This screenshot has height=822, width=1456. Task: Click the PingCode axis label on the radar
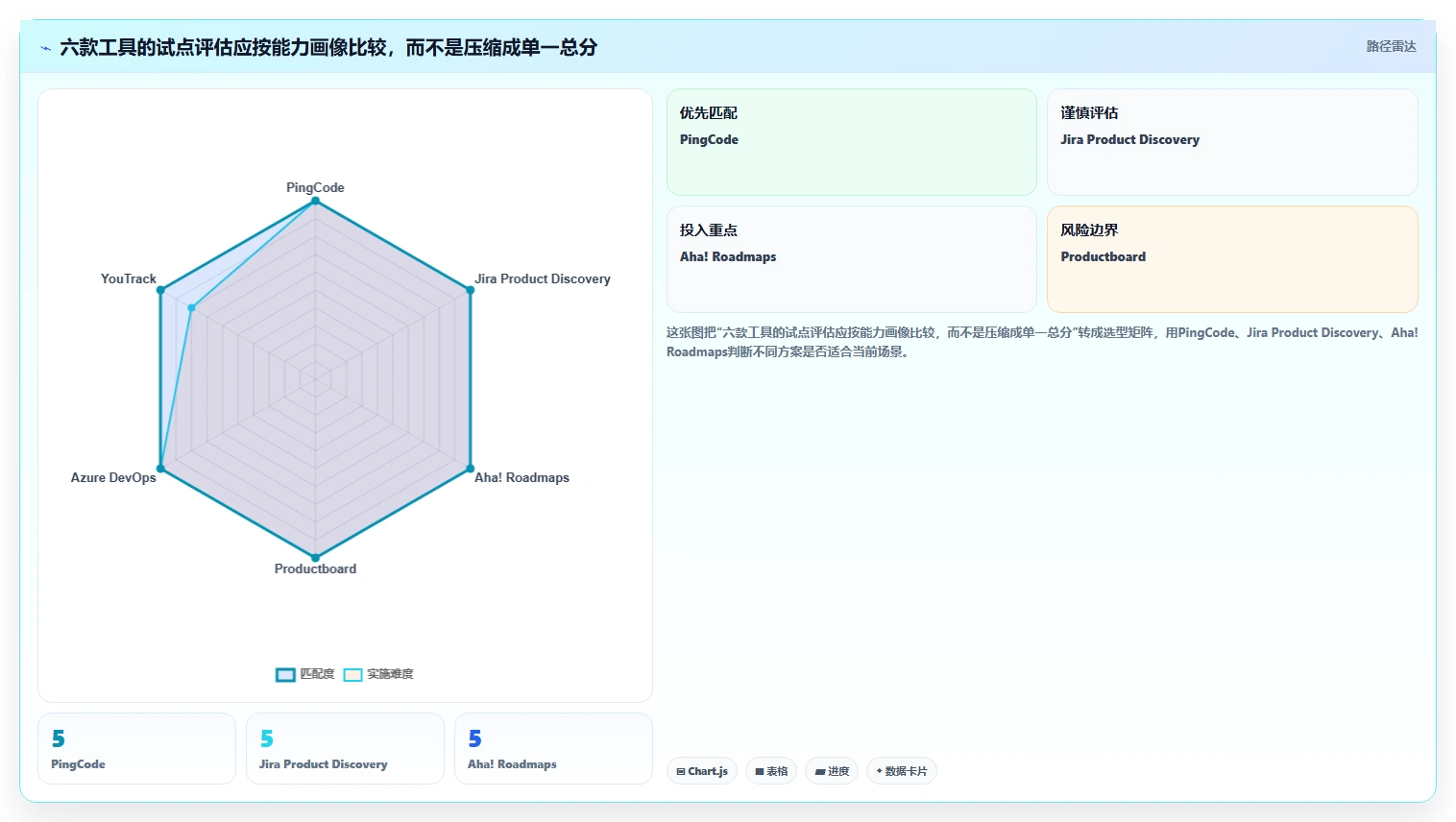tap(315, 187)
